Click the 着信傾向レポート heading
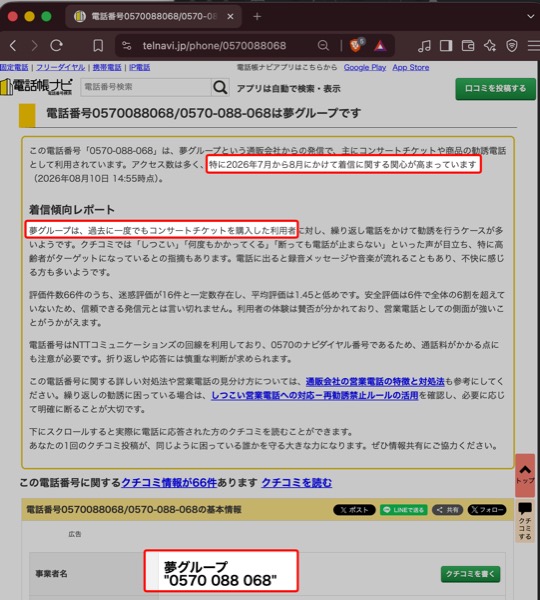The image size is (540, 600). coord(72,210)
